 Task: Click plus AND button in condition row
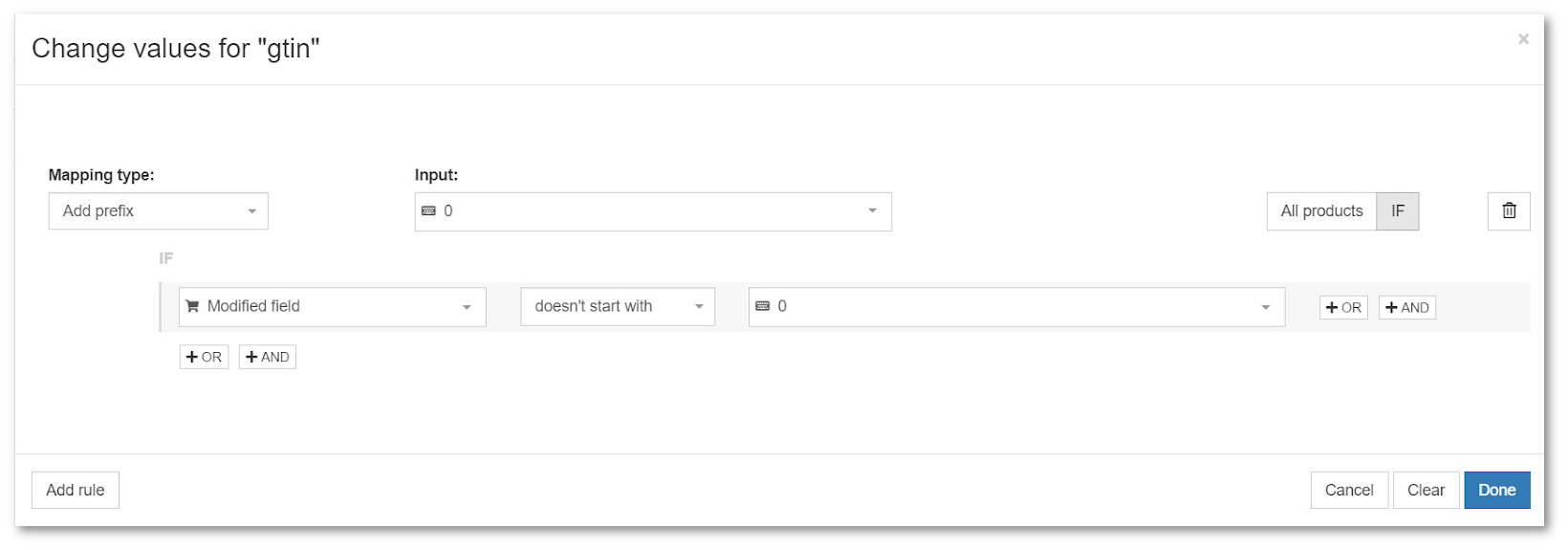(x=1407, y=307)
